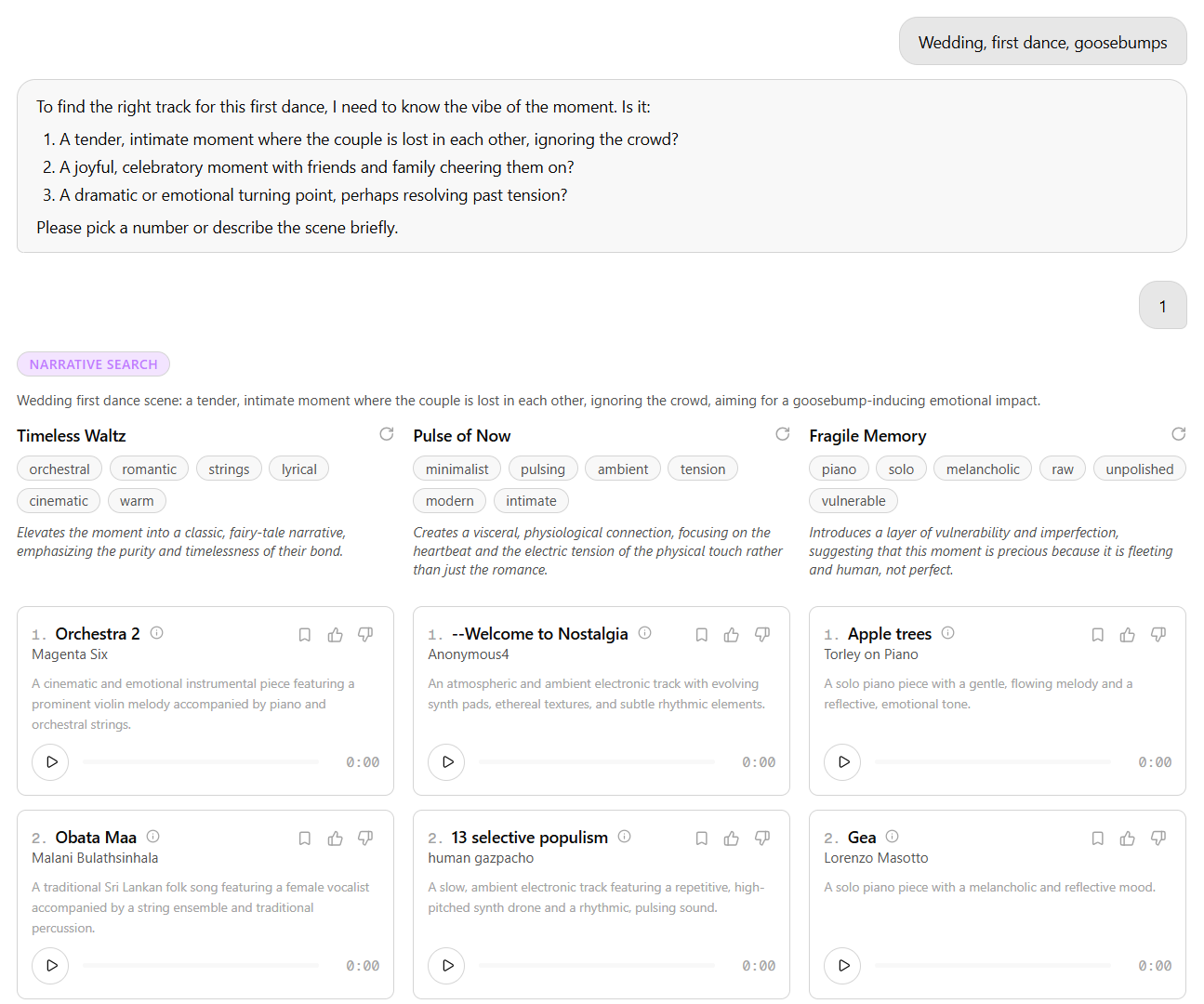Select the pulsing tag

(543, 469)
